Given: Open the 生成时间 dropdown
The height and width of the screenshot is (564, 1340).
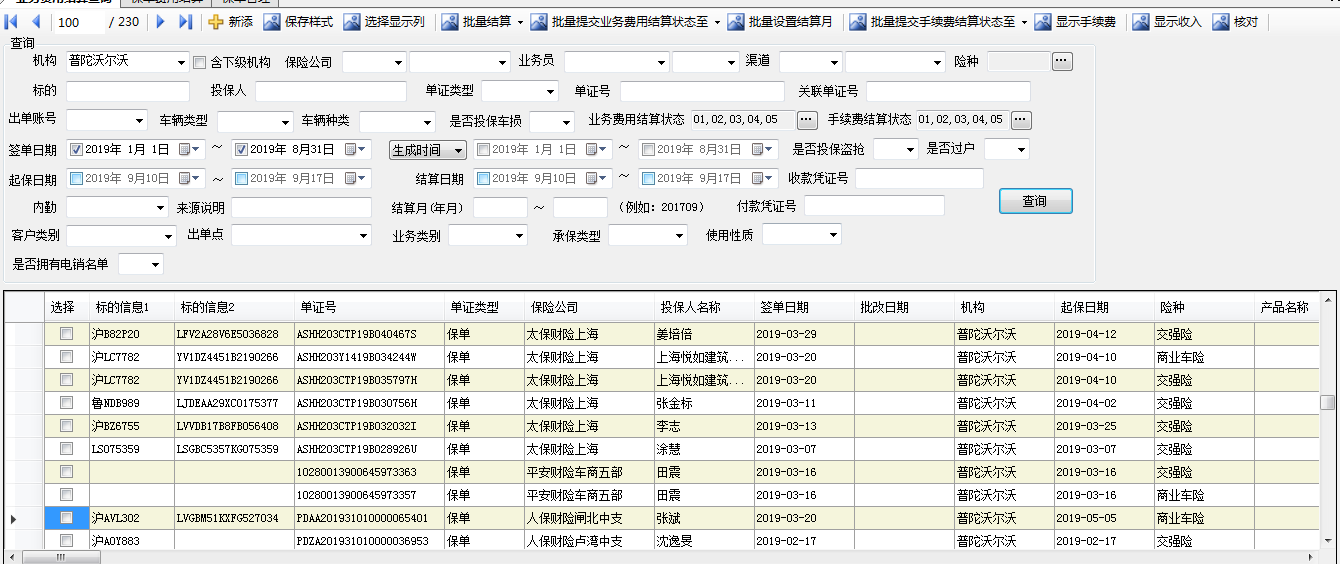Looking at the screenshot, I should (x=427, y=150).
